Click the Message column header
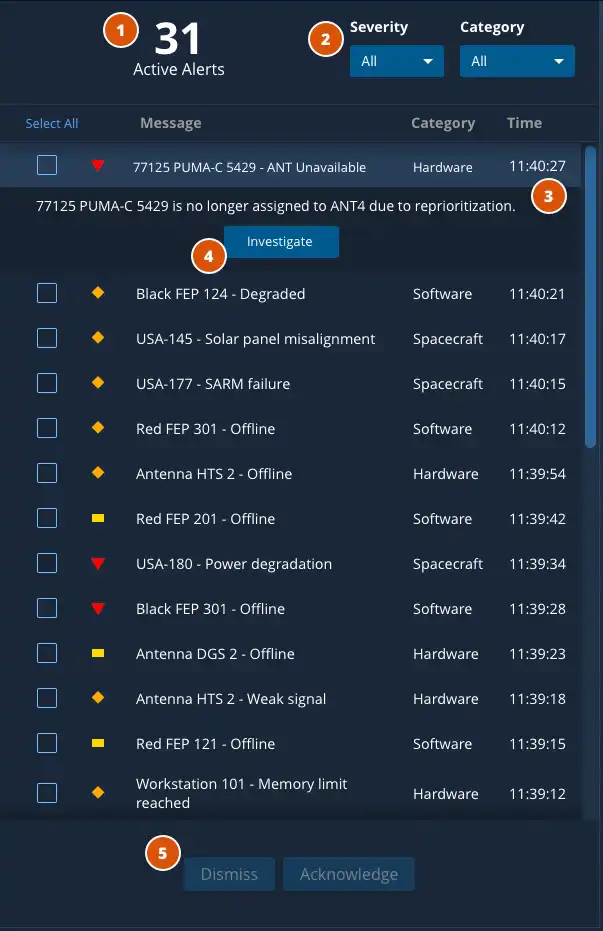This screenshot has height=931, width=603. (x=171, y=123)
